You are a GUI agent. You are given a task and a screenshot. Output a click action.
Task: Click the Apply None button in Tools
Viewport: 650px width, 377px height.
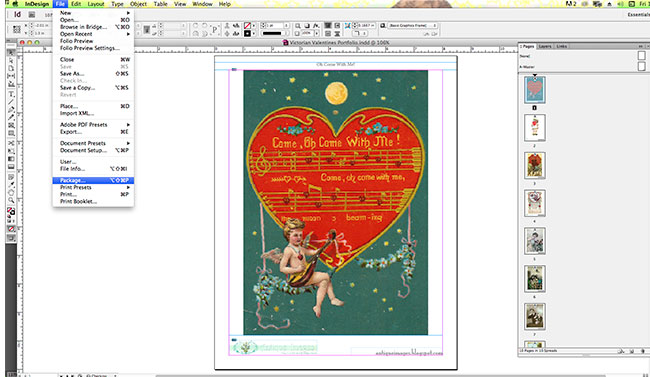pos(11,229)
